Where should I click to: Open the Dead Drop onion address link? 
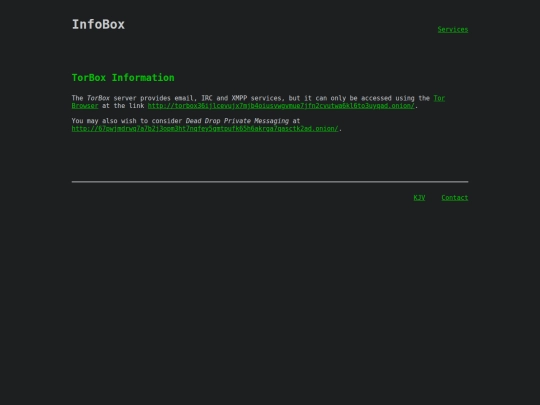205,128
